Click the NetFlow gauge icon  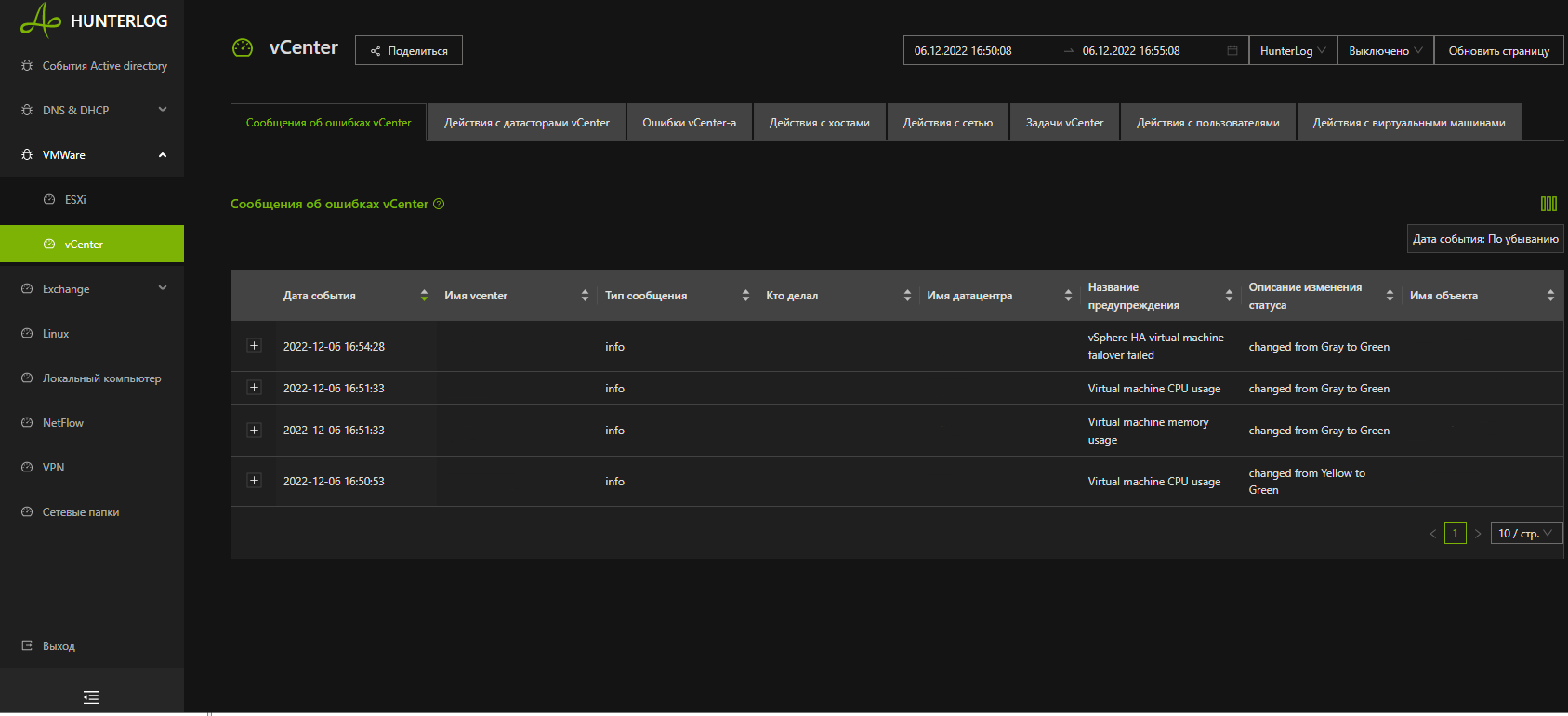27,422
